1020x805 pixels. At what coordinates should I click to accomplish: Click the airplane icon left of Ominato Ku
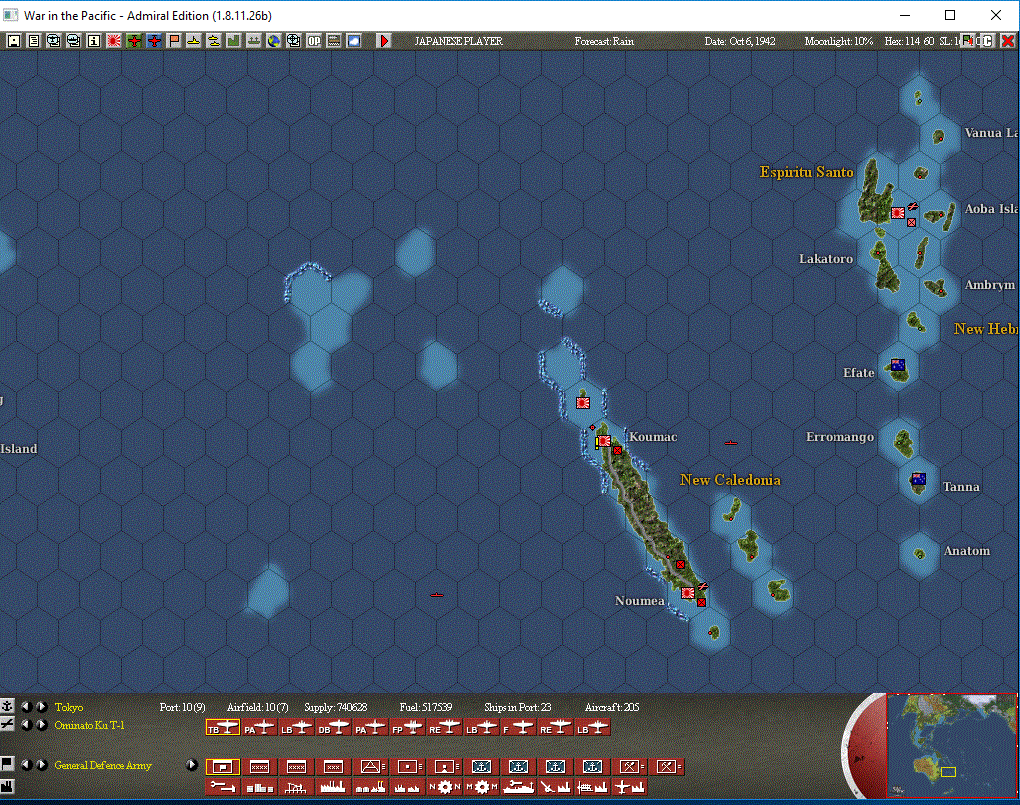(7, 724)
